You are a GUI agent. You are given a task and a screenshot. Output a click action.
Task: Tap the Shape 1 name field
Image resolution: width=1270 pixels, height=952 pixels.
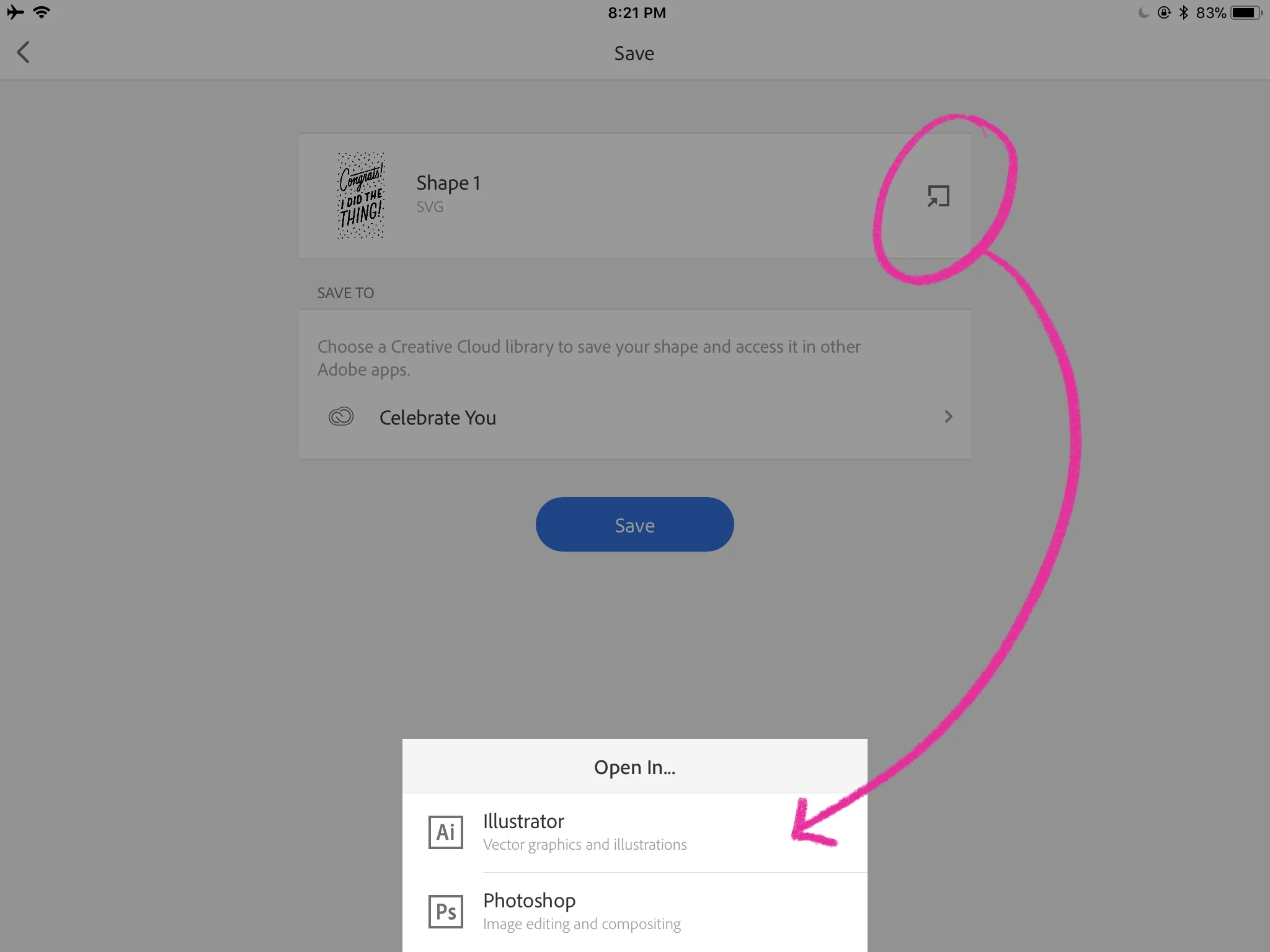tap(448, 183)
